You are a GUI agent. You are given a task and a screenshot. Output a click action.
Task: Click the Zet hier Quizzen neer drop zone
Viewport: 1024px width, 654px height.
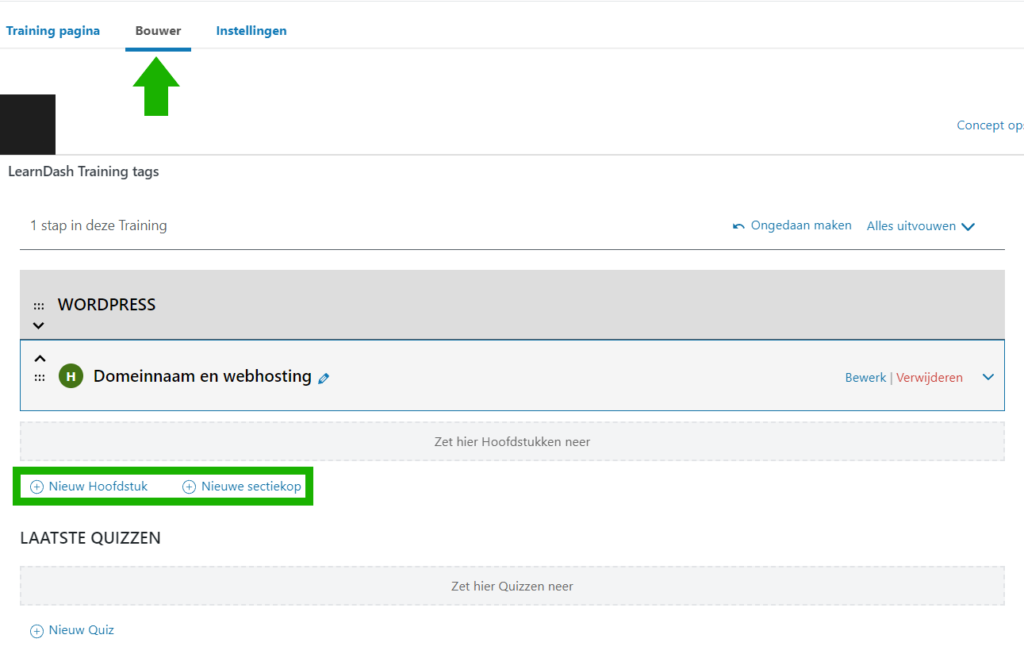[x=512, y=586]
